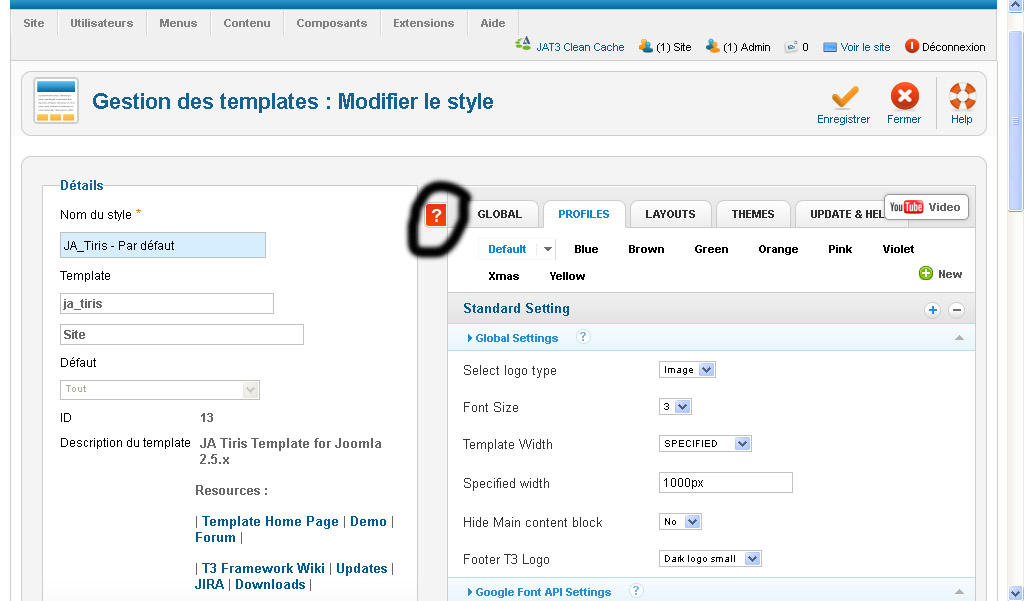Viewport: 1024px width, 601px height.
Task: Click the Specified width input field
Action: 725,482
